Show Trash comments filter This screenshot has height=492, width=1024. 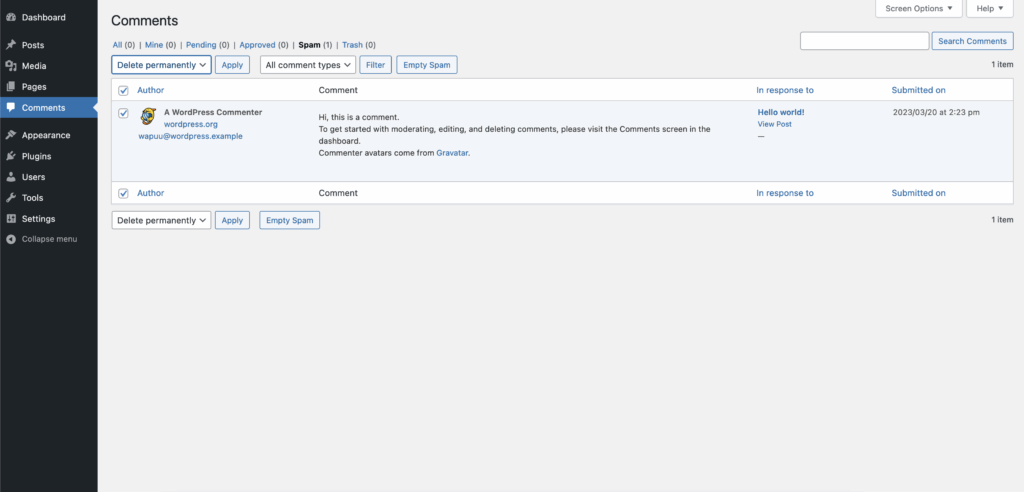(353, 45)
